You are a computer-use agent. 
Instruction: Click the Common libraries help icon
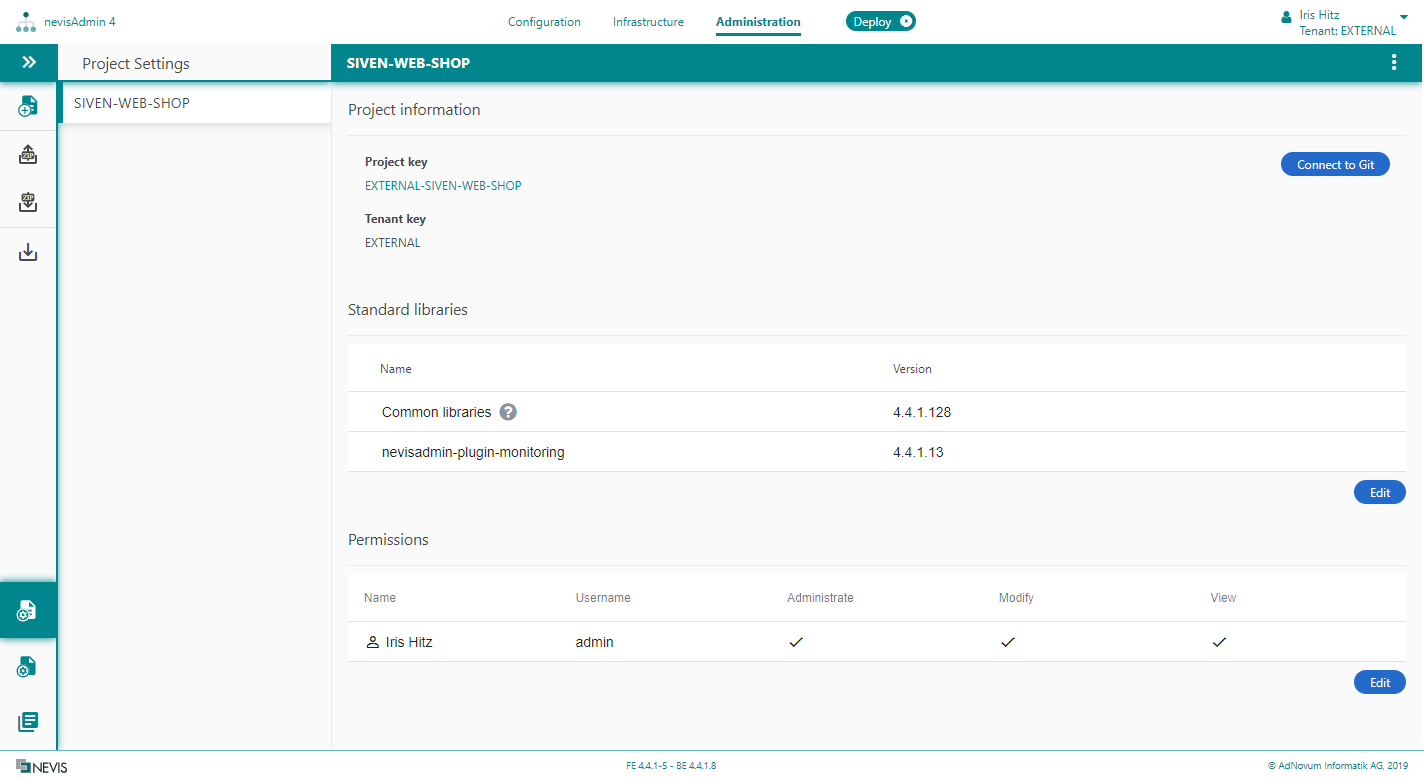[509, 412]
